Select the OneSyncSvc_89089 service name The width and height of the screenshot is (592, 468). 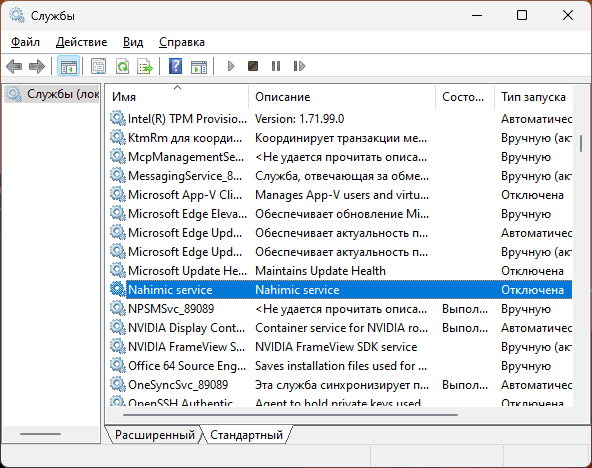pos(178,385)
